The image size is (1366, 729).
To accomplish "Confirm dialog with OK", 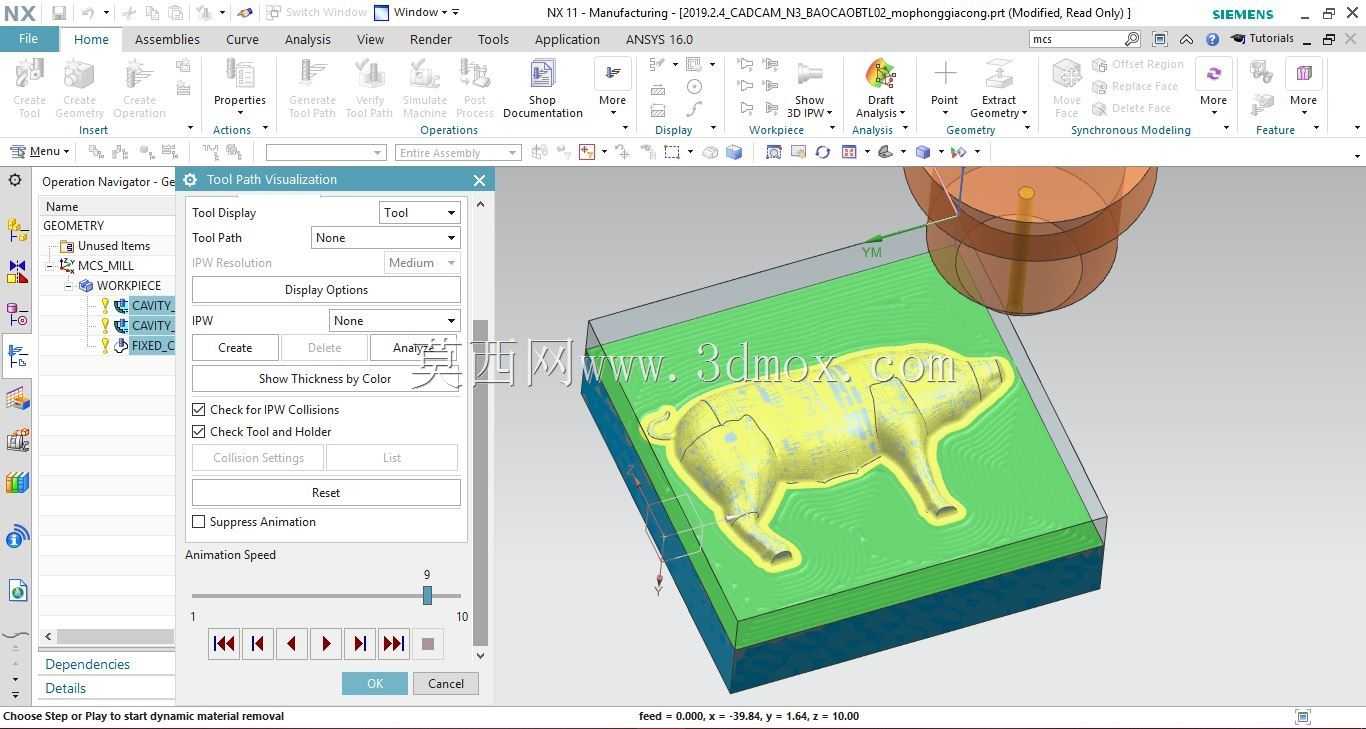I will pyautogui.click(x=375, y=684).
